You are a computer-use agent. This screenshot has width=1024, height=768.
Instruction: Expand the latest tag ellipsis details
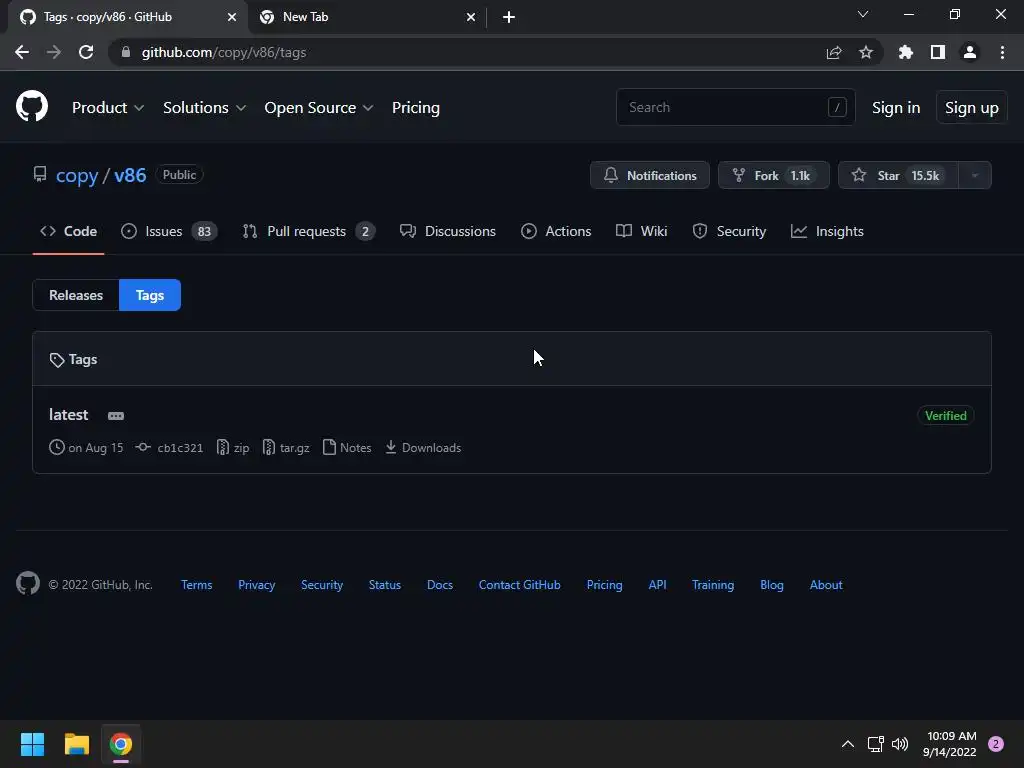(x=116, y=416)
